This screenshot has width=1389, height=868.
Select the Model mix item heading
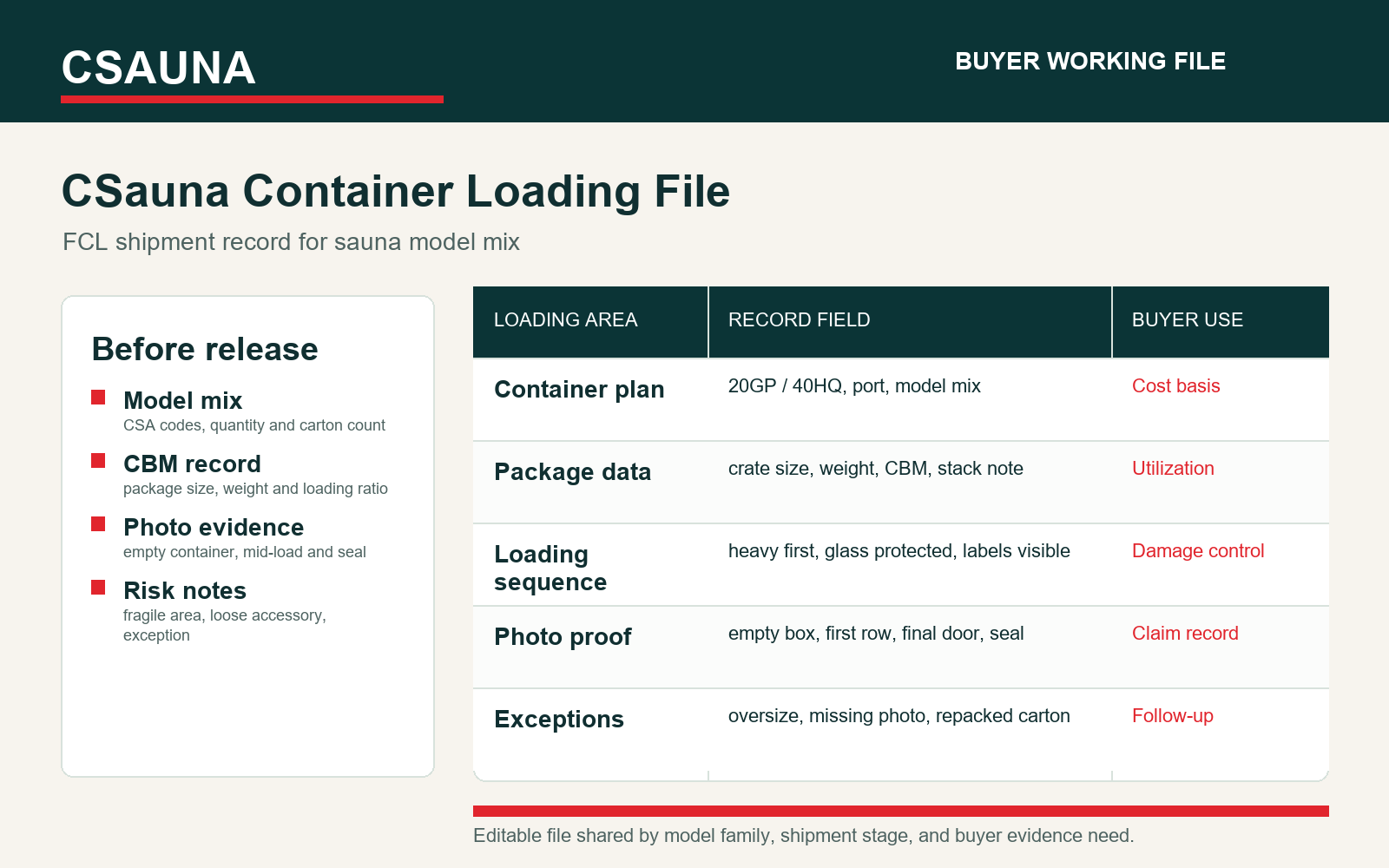tap(183, 400)
